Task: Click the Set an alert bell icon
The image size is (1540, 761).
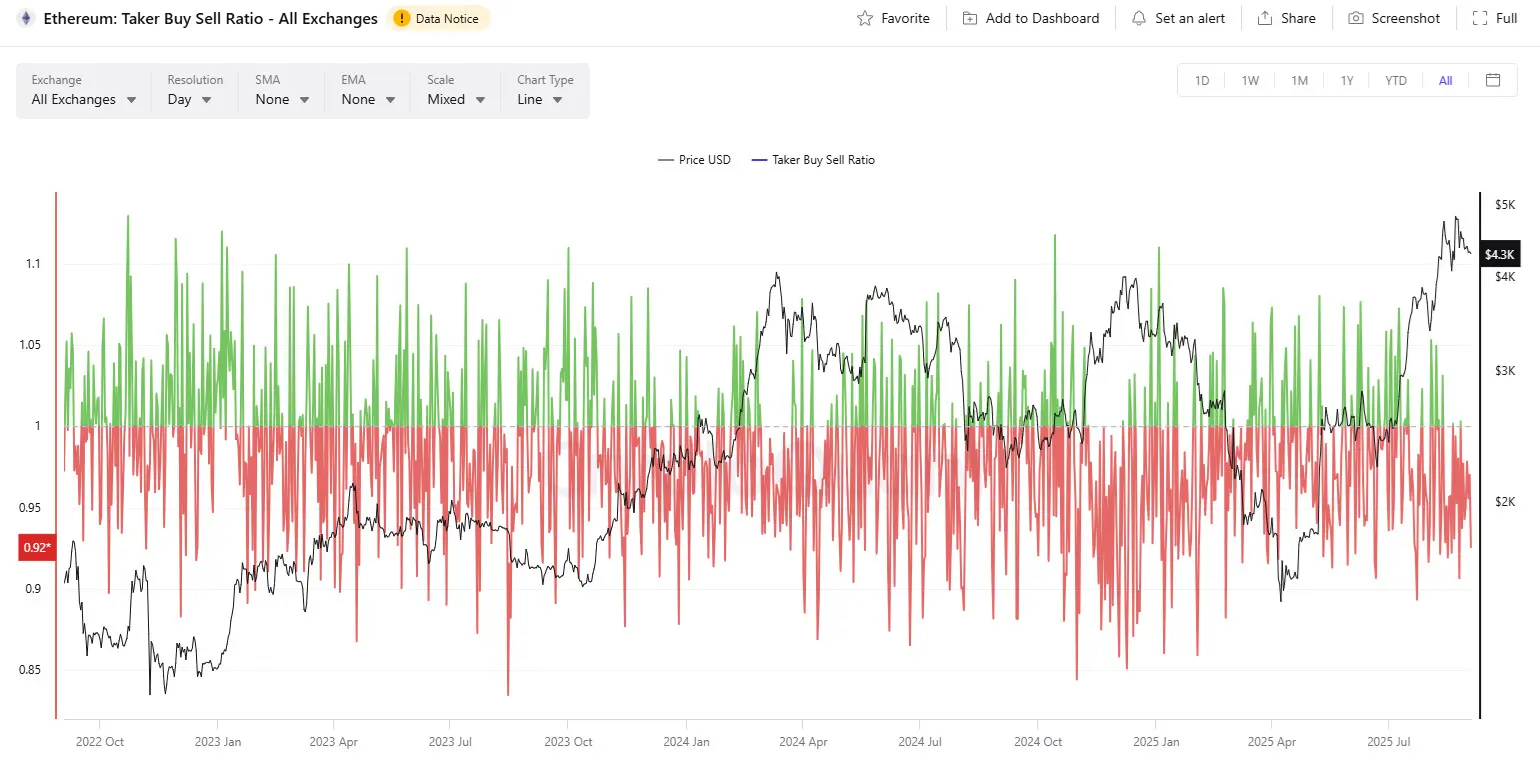Action: (1138, 18)
